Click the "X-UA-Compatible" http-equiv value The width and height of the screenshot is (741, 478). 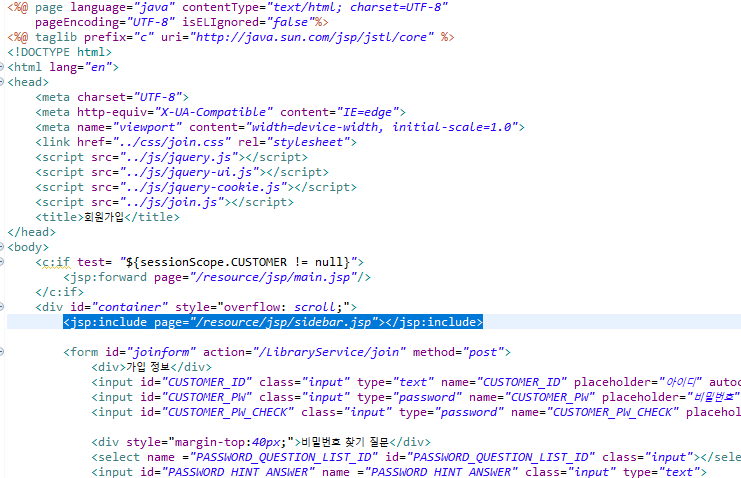click(x=214, y=112)
